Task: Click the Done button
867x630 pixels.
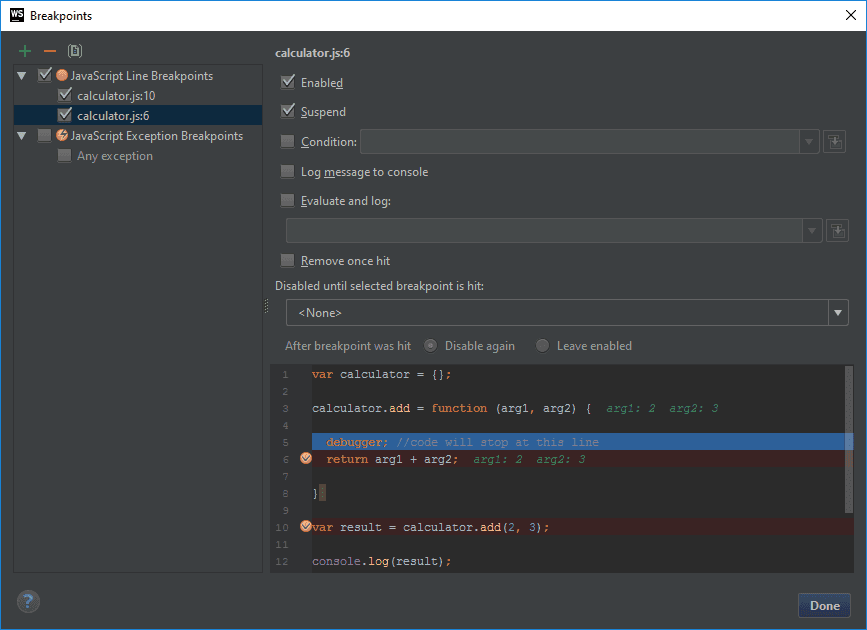Action: (x=824, y=606)
